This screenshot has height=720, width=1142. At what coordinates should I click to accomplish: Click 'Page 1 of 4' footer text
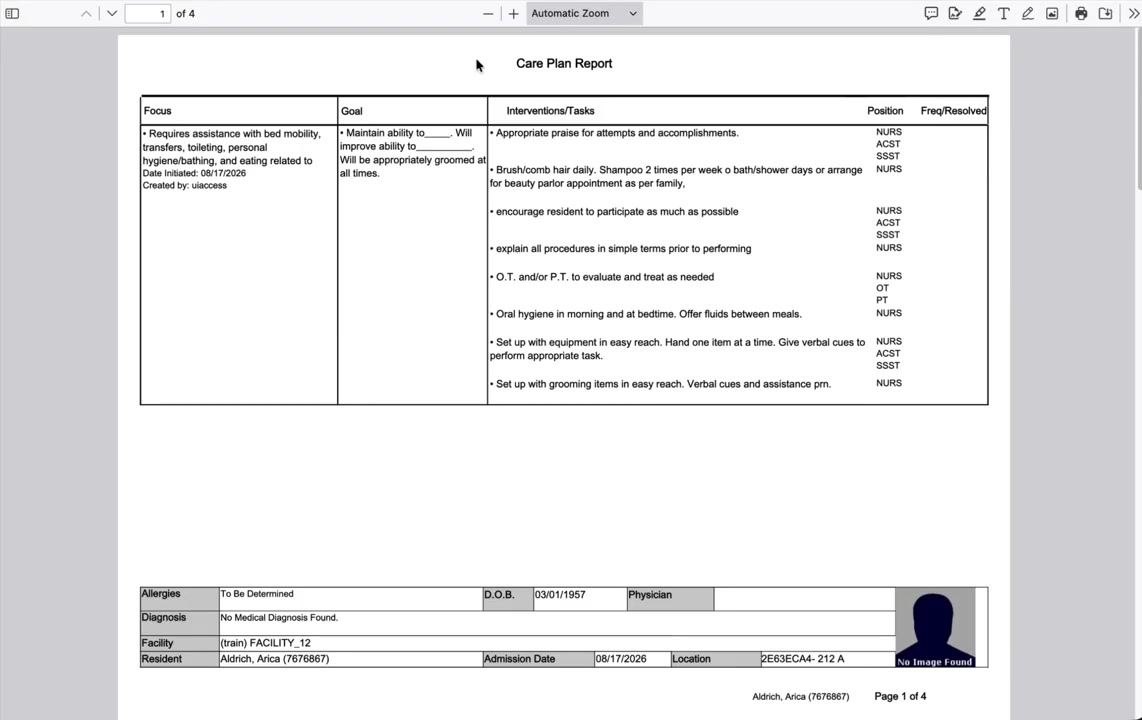click(x=900, y=696)
